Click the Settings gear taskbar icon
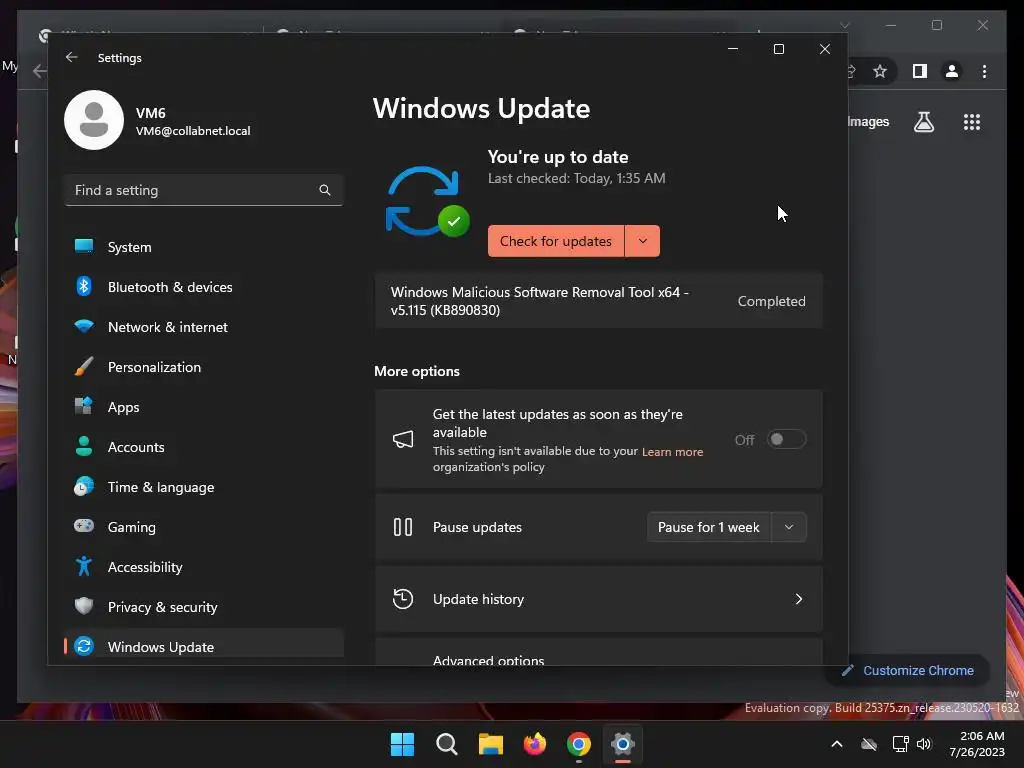The image size is (1024, 768). coord(622,744)
